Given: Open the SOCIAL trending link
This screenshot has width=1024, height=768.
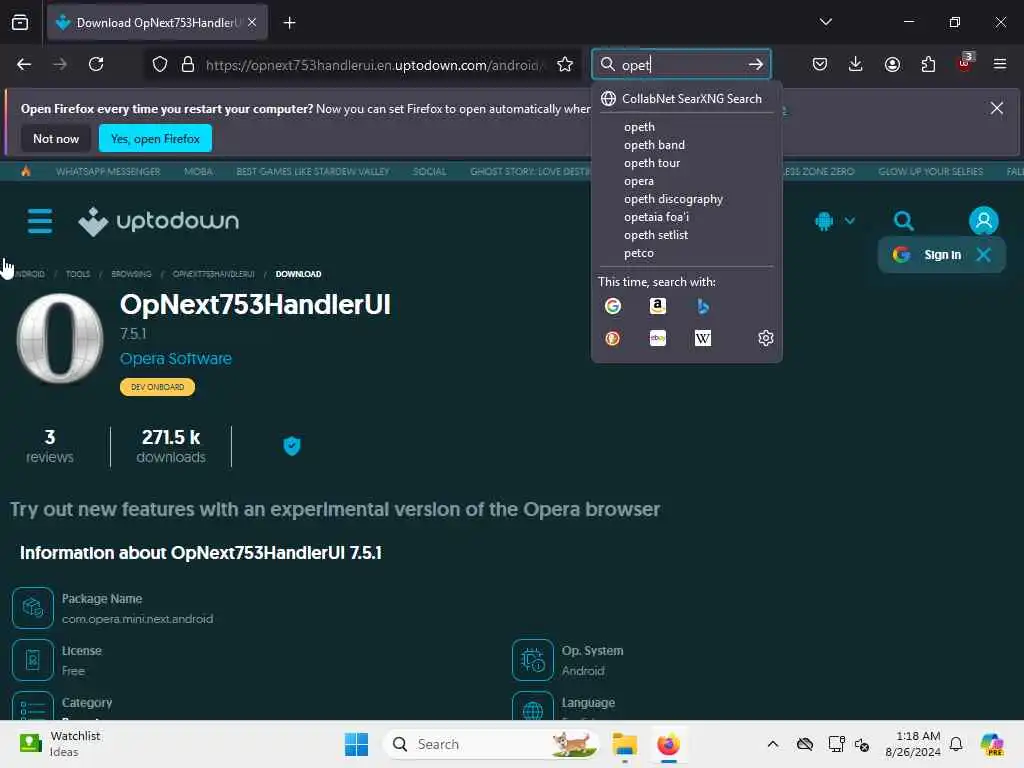Looking at the screenshot, I should click(x=430, y=171).
